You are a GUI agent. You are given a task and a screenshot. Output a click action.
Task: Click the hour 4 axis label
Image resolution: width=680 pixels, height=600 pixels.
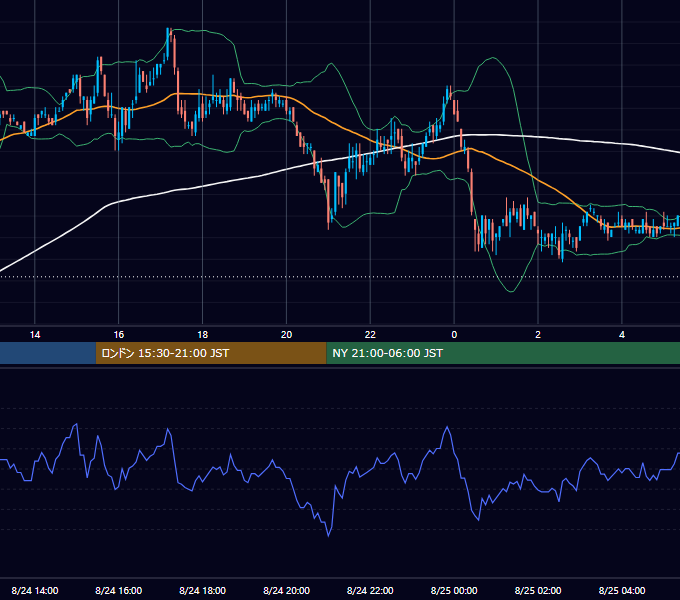click(622, 335)
